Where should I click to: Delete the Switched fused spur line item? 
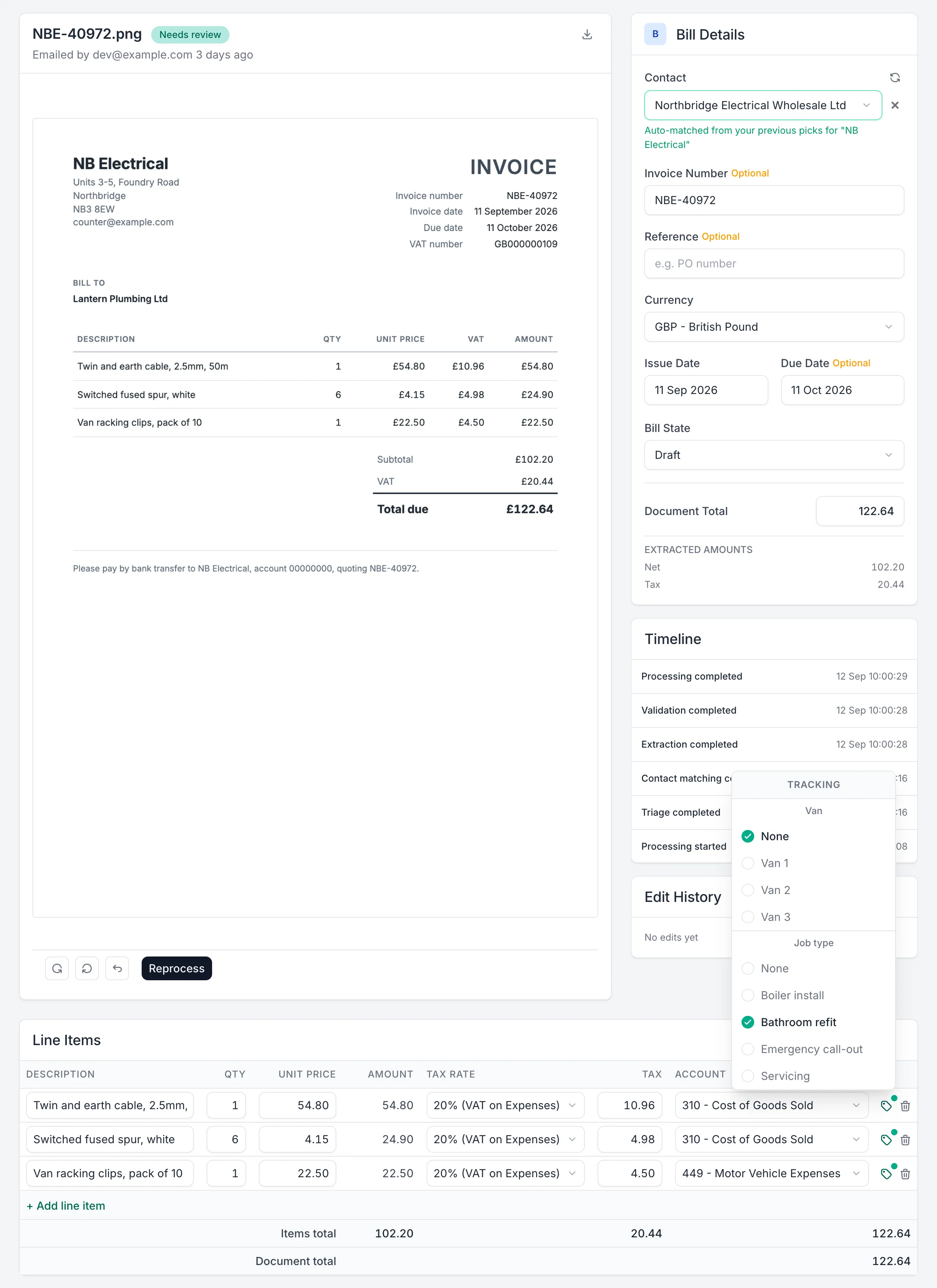905,1140
